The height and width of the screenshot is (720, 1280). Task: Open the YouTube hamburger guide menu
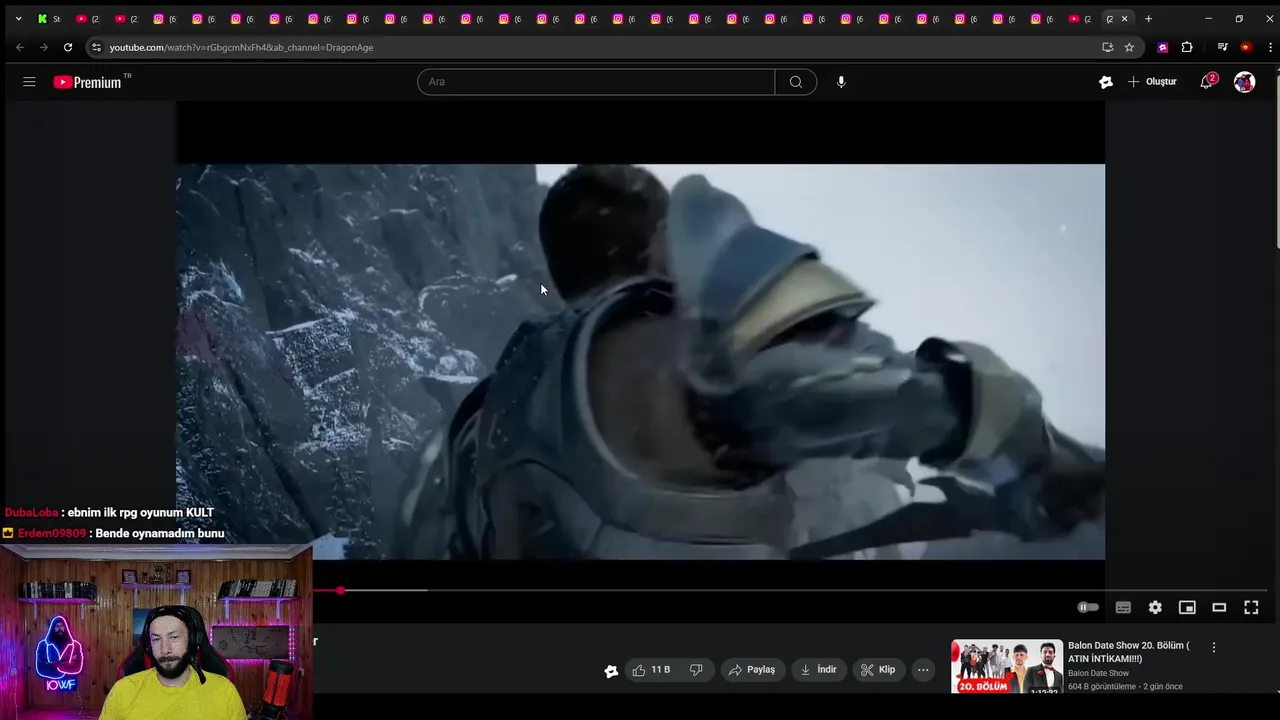point(29,82)
